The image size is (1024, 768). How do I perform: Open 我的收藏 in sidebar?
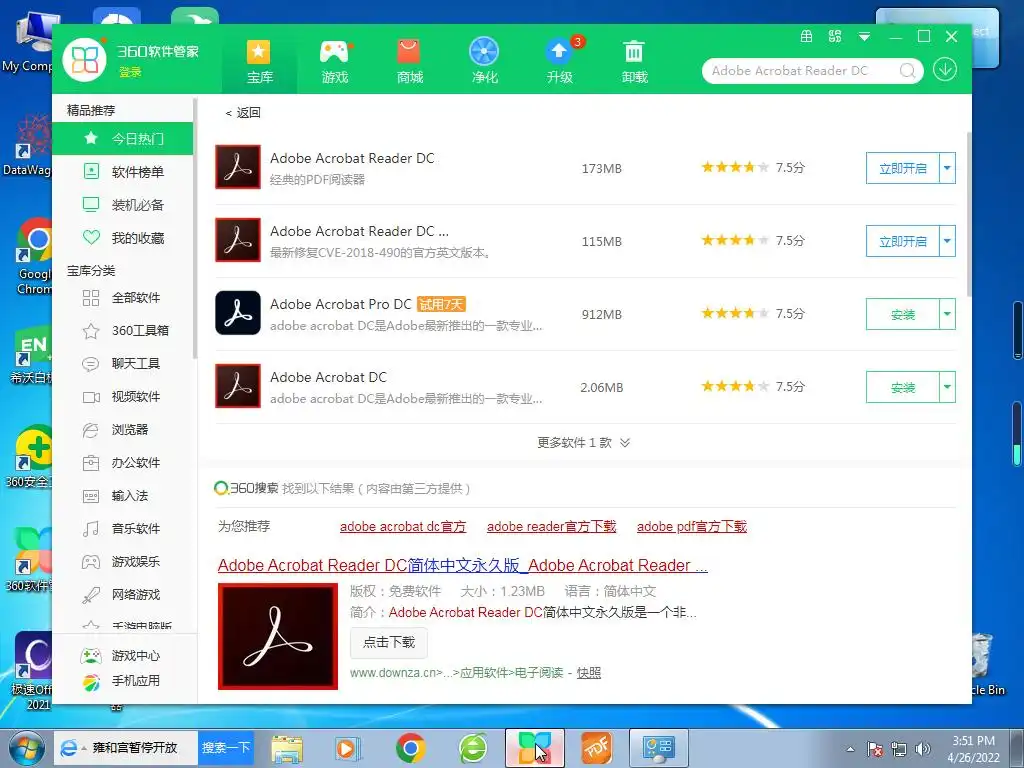tap(123, 238)
